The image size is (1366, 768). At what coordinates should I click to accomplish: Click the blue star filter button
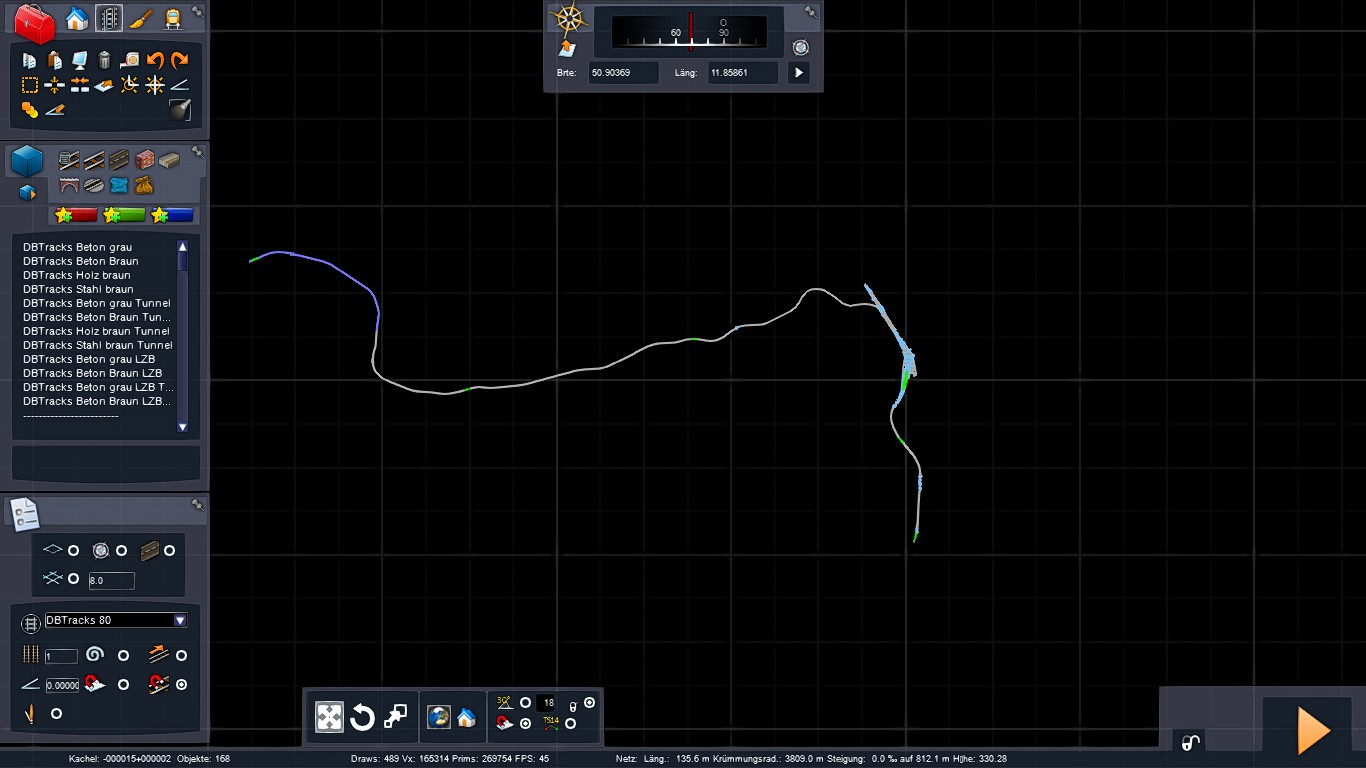click(172, 215)
